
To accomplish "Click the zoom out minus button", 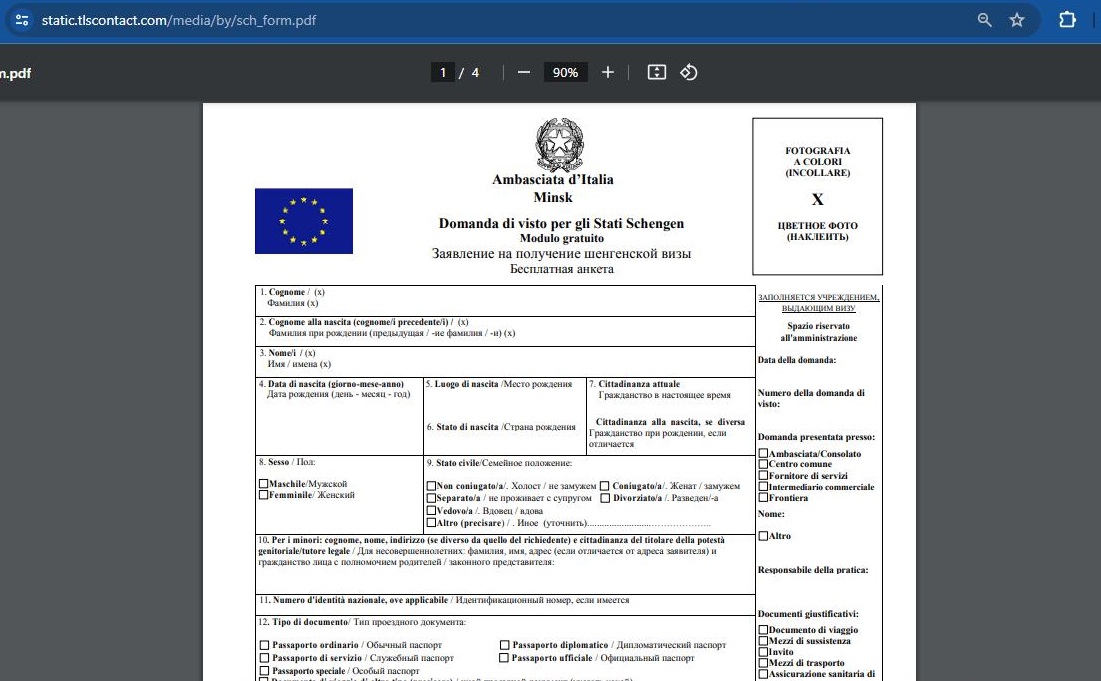I will 524,72.
